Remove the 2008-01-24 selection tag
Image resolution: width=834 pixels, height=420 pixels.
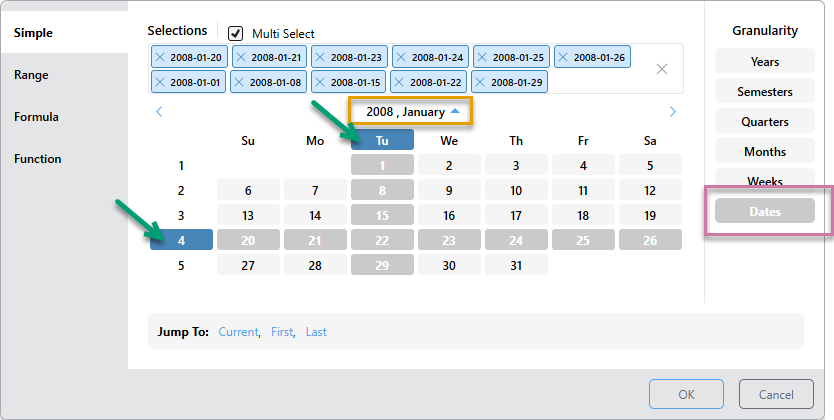(x=401, y=58)
